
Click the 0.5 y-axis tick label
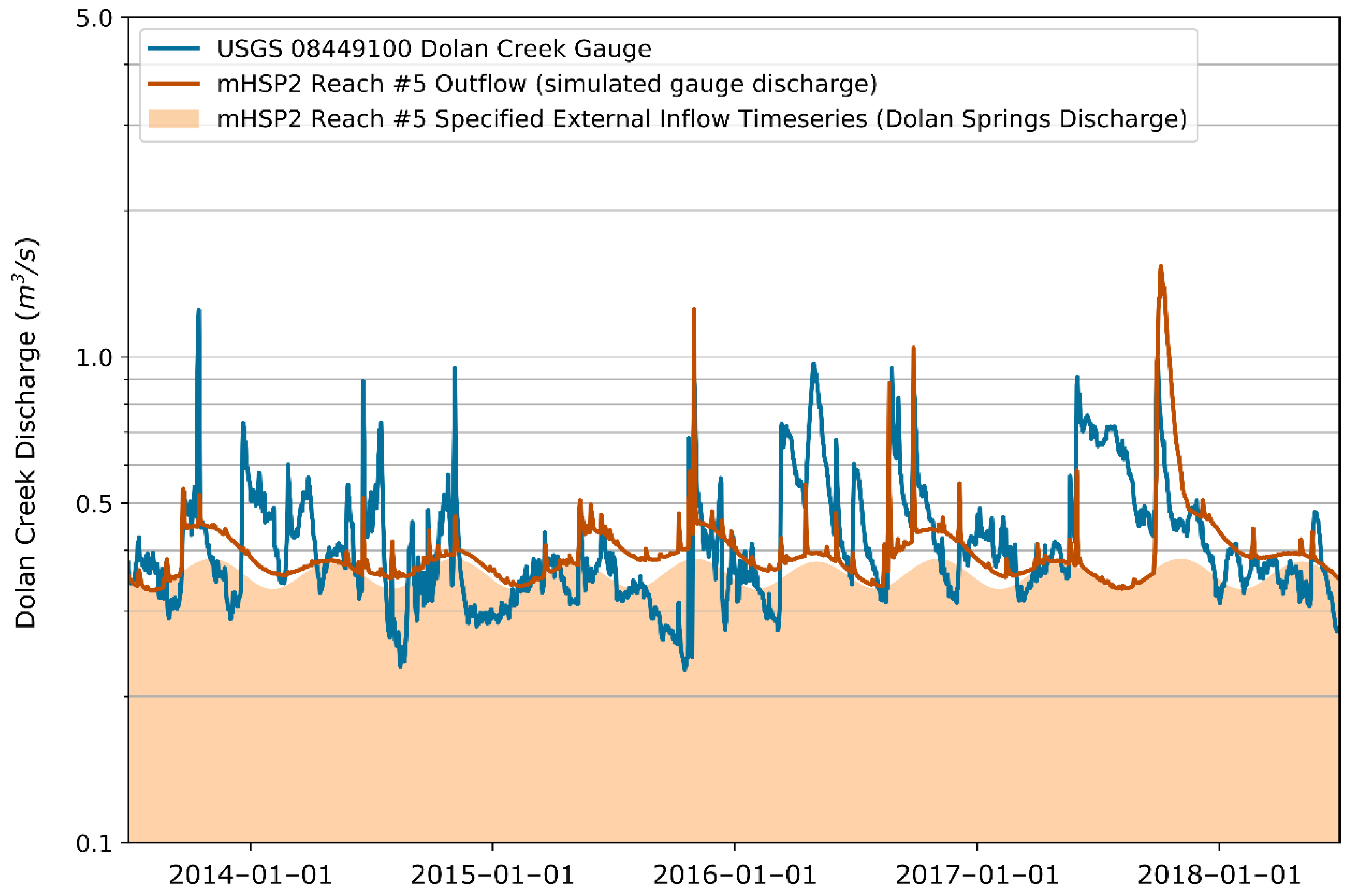click(94, 503)
